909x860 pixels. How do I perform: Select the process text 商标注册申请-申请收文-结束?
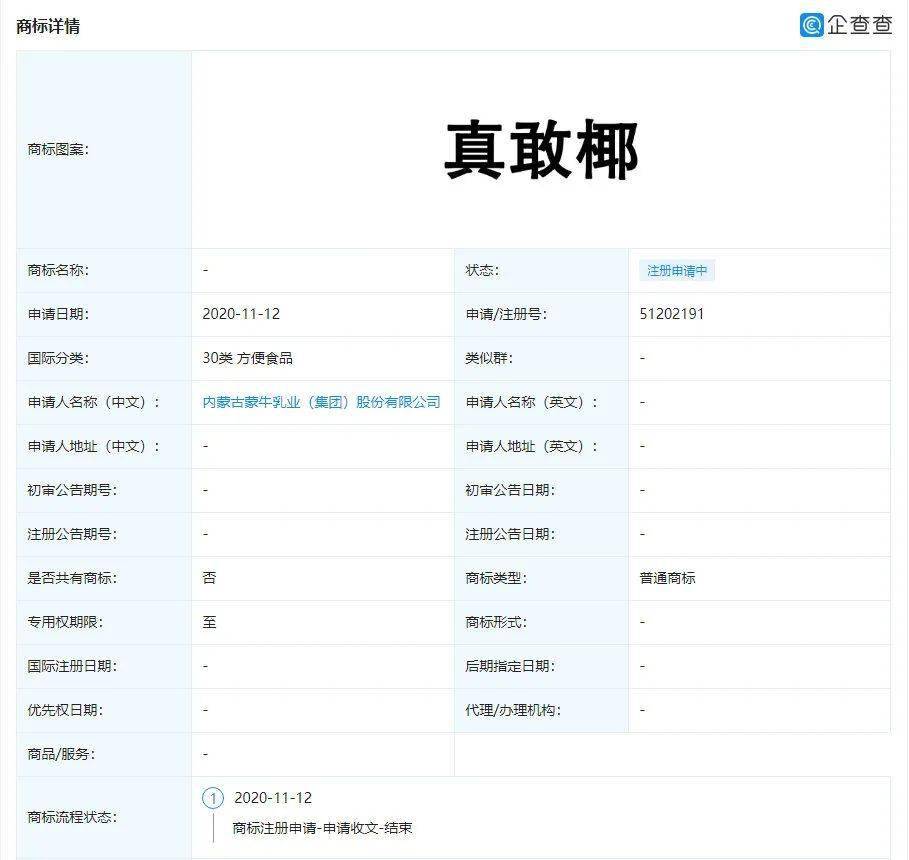322,828
